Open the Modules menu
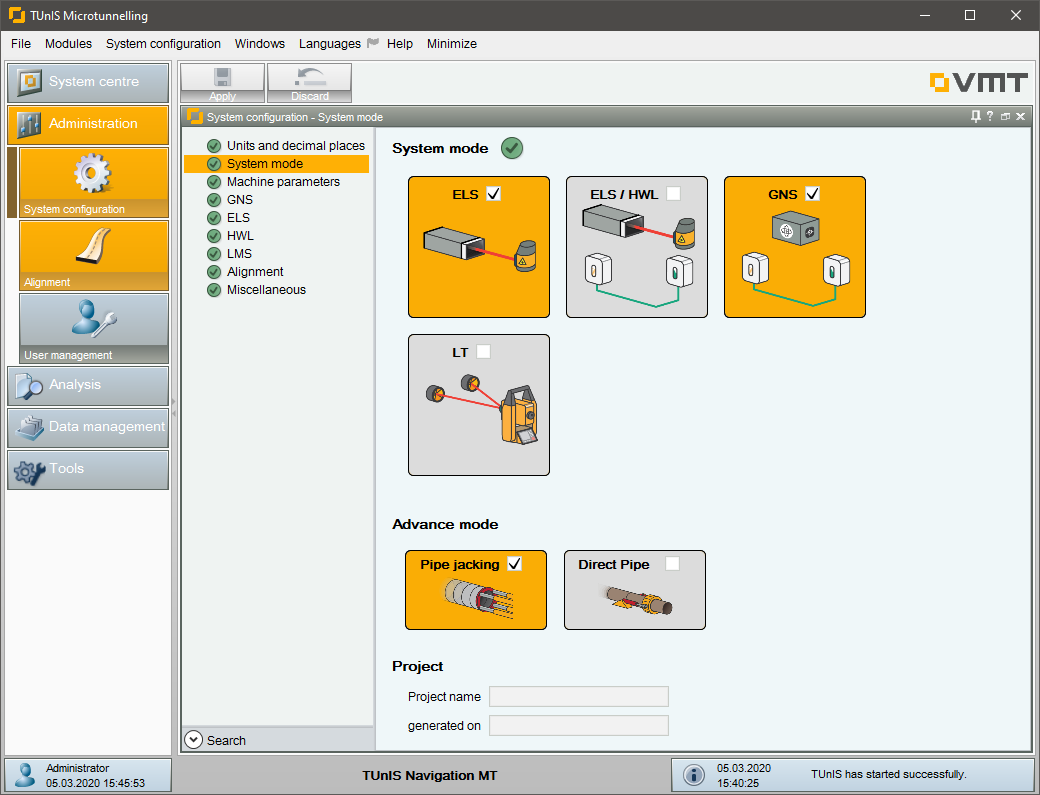The image size is (1040, 795). click(68, 44)
